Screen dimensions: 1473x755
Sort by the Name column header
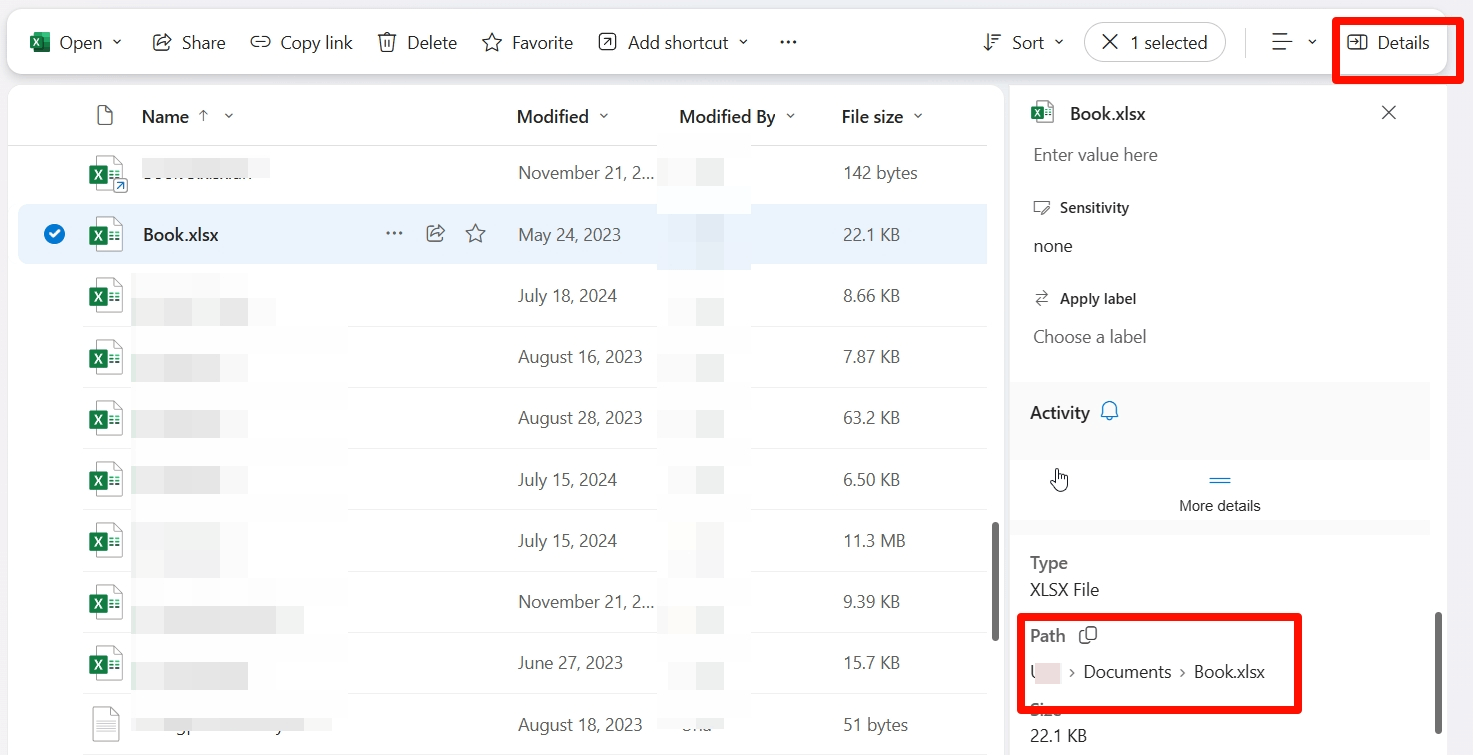click(165, 117)
